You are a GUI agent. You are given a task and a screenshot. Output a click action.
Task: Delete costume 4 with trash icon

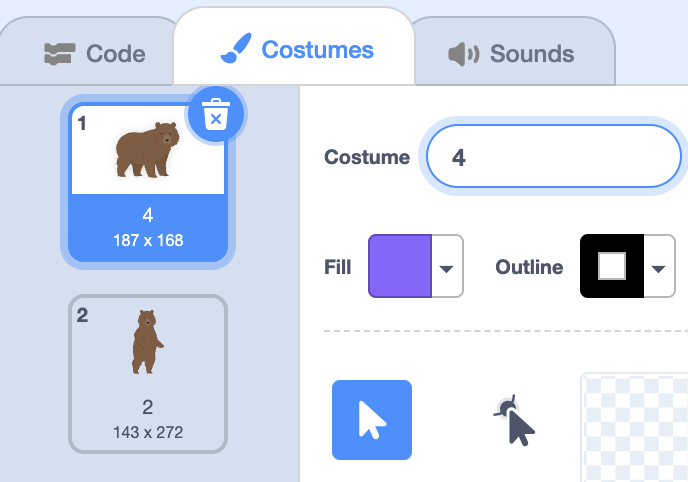click(x=215, y=115)
